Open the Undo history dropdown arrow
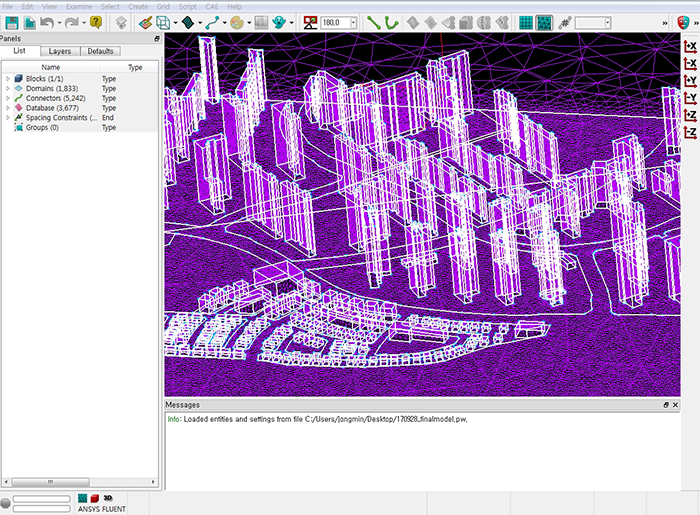 [x=59, y=23]
